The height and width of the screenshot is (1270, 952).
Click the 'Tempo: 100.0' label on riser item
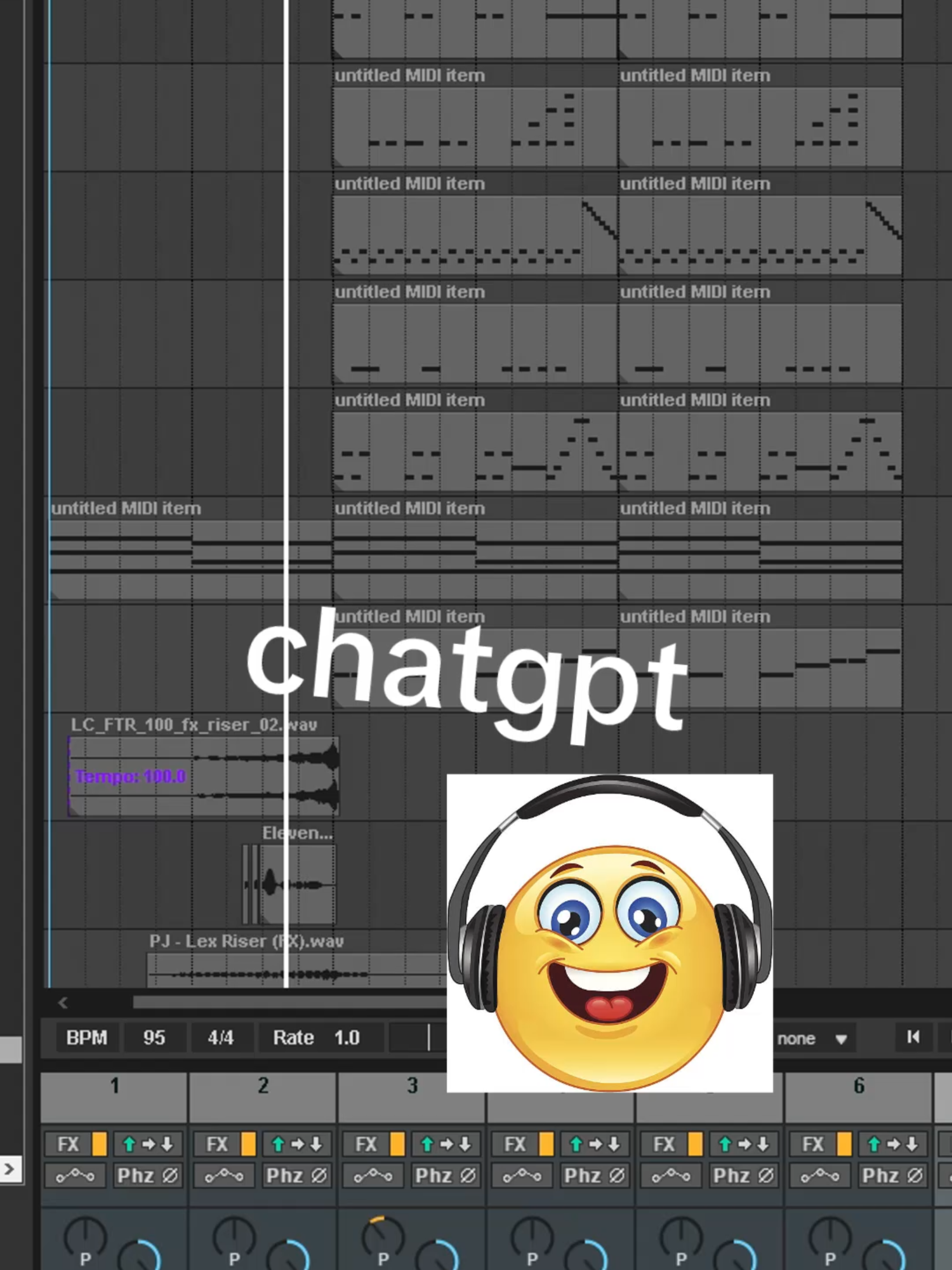(130, 776)
